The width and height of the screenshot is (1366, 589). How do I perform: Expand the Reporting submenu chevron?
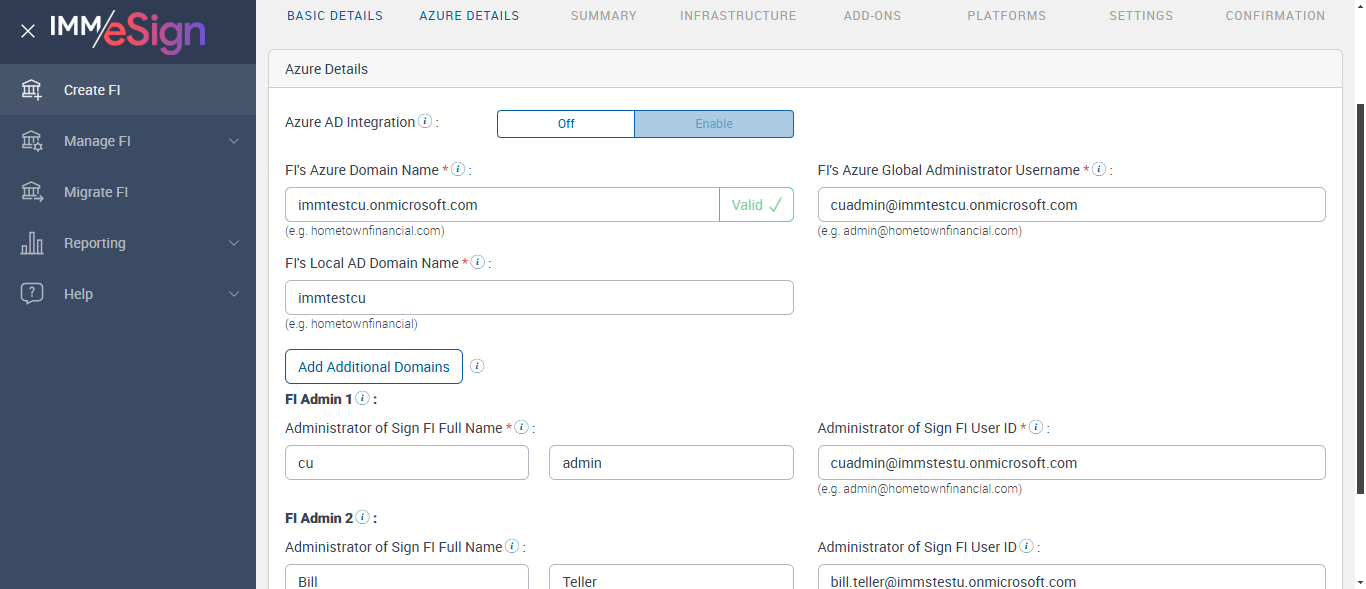tap(234, 243)
